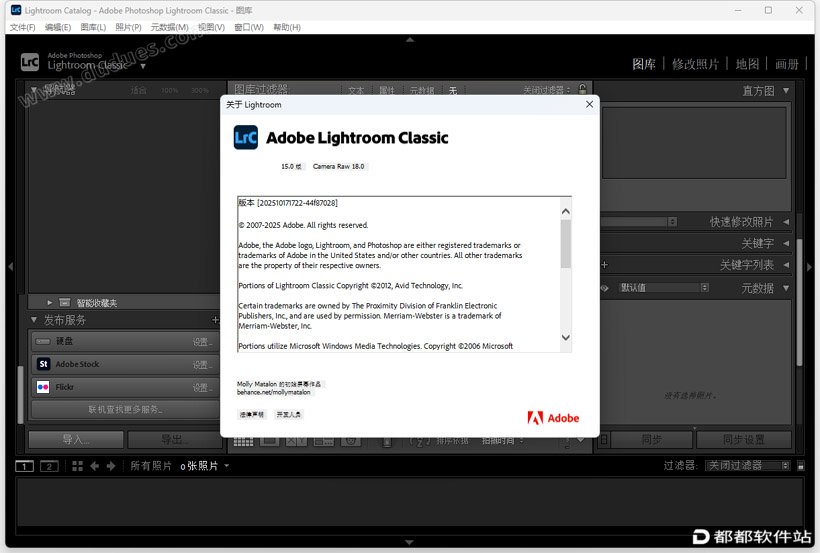
Task: Switch to people view in toolbar
Action: (x=351, y=441)
